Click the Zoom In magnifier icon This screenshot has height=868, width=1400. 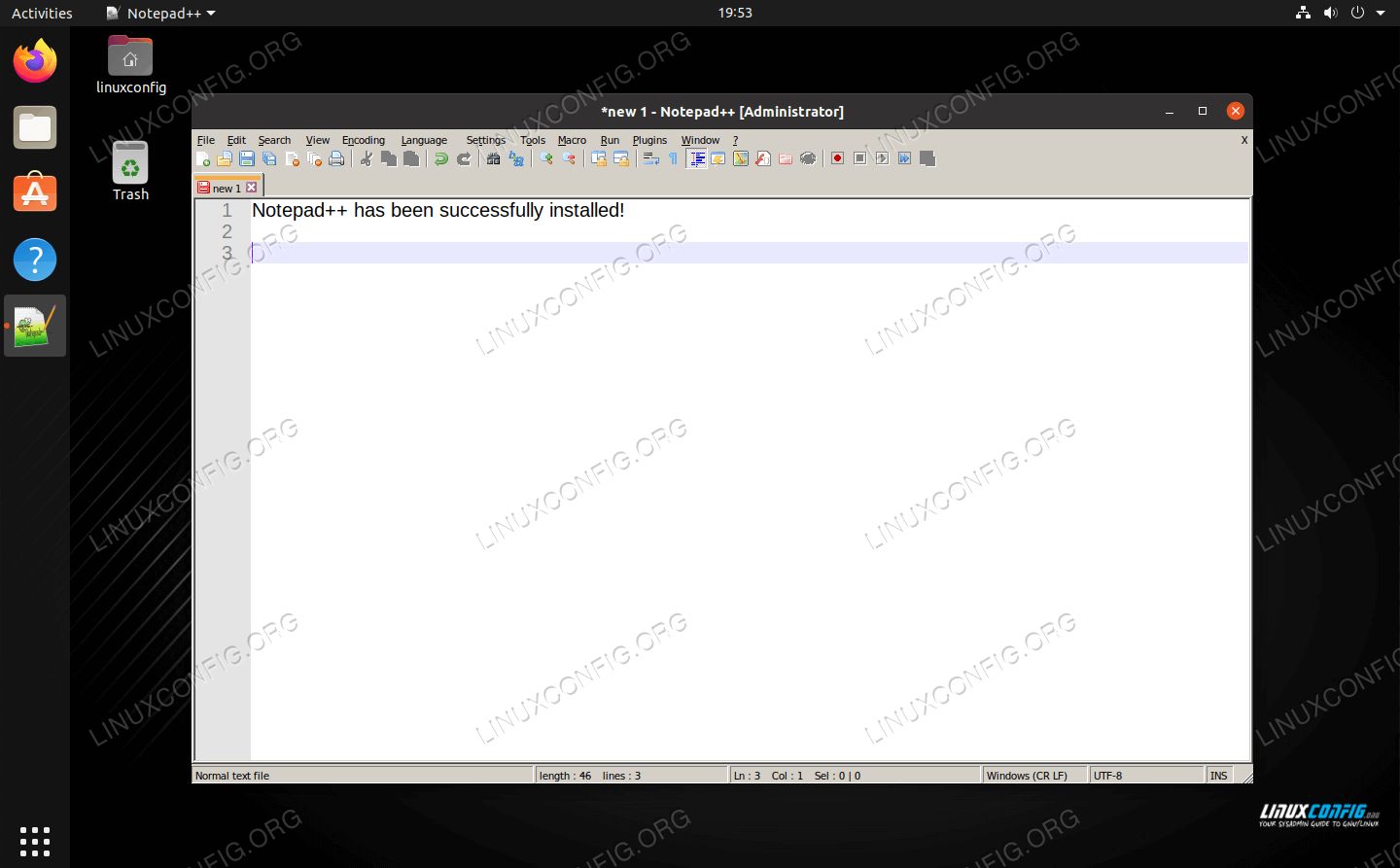(x=546, y=158)
